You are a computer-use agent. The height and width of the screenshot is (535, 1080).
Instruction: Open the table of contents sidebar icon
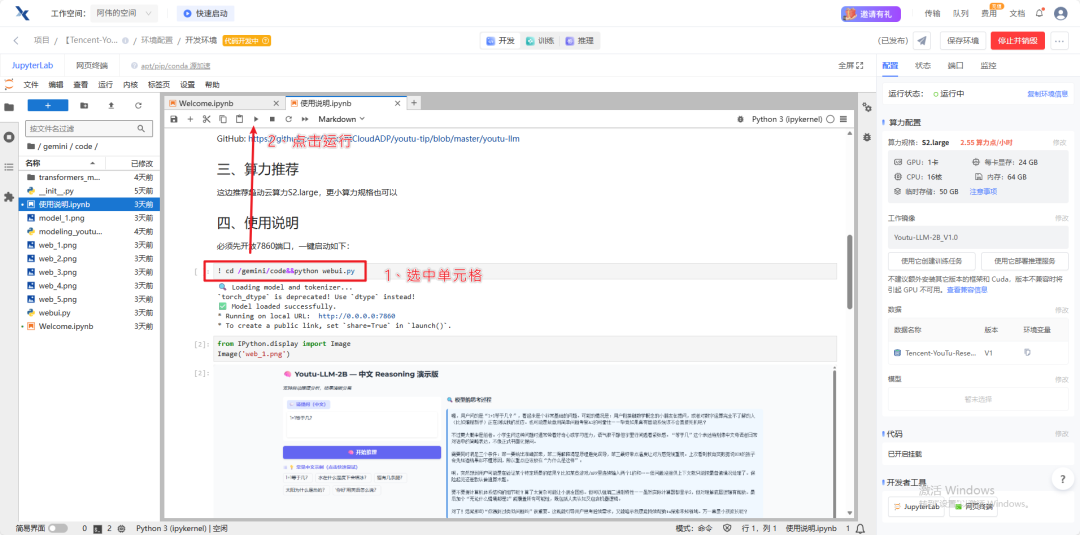click(9, 167)
